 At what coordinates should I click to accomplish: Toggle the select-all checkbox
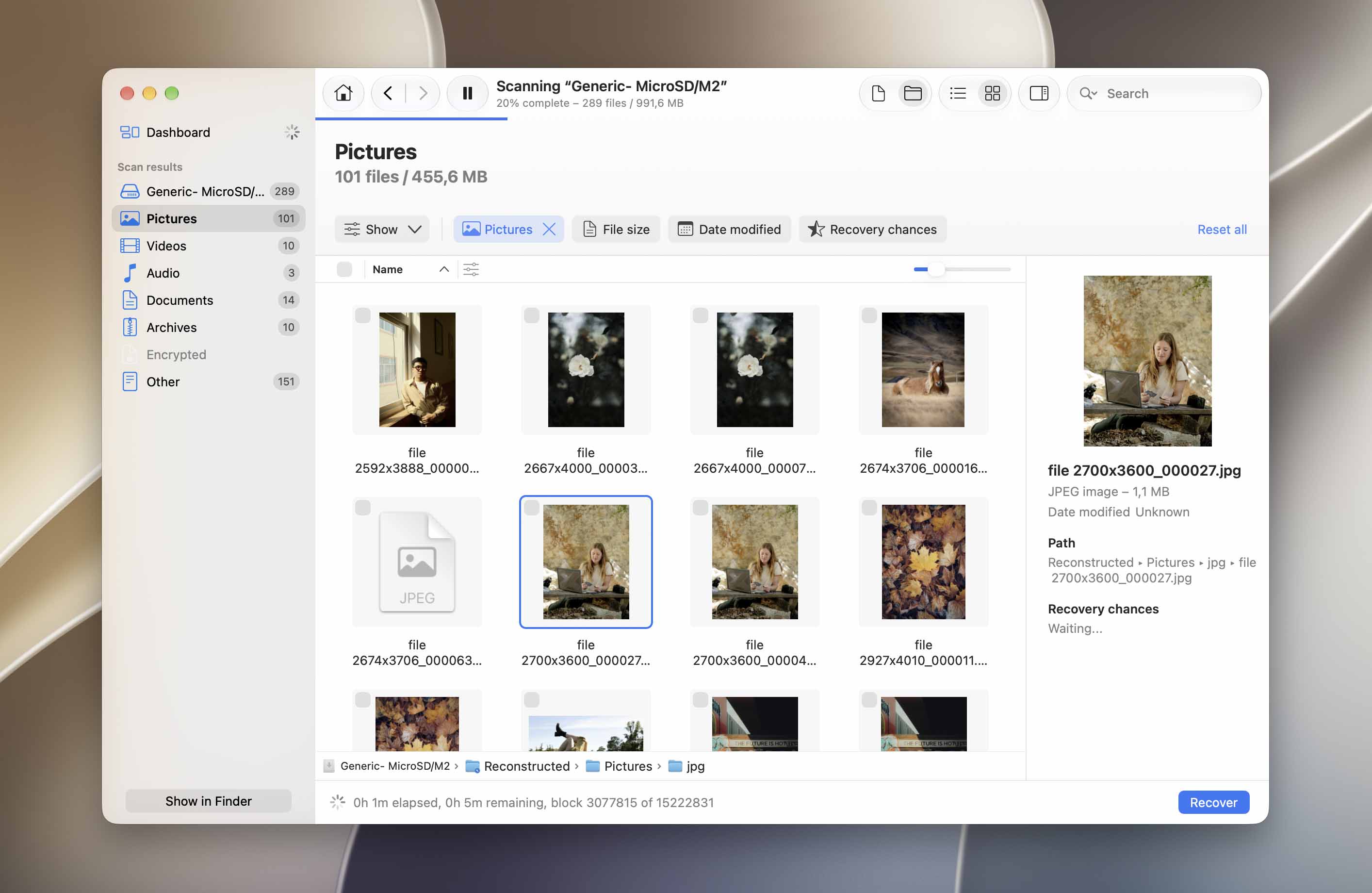coord(344,269)
